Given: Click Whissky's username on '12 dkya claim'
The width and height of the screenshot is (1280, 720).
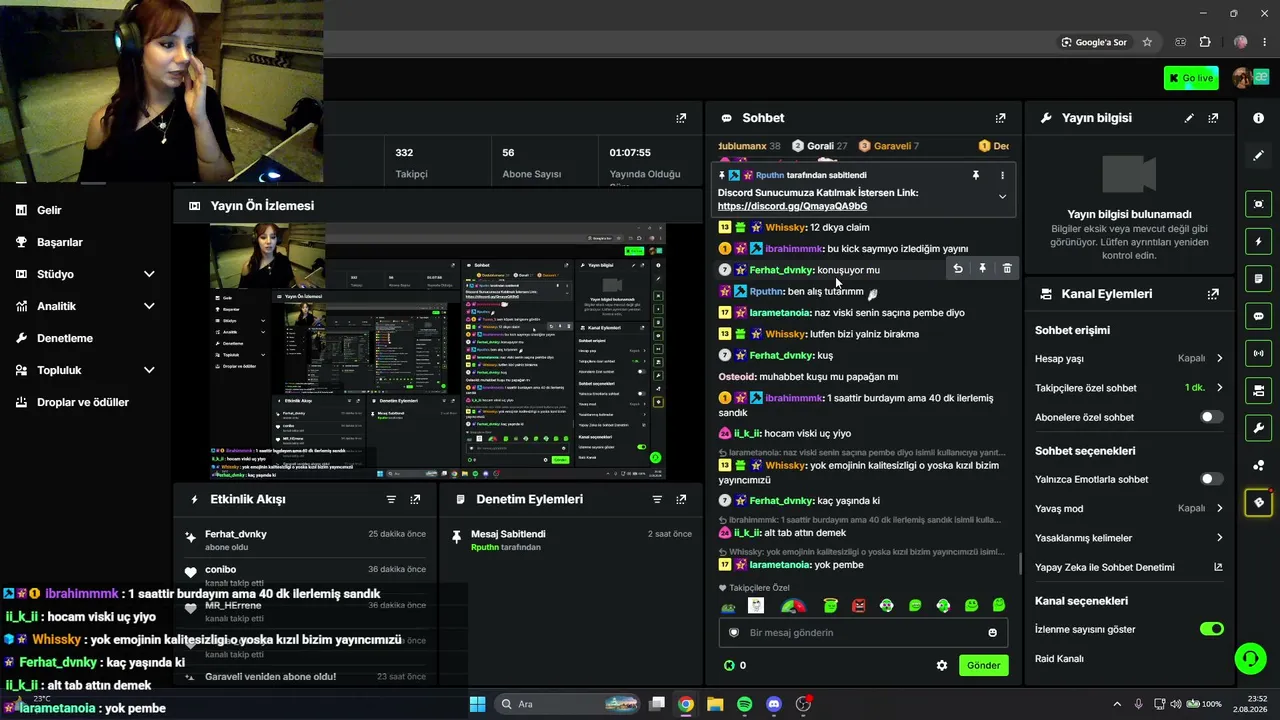Looking at the screenshot, I should coord(785,227).
